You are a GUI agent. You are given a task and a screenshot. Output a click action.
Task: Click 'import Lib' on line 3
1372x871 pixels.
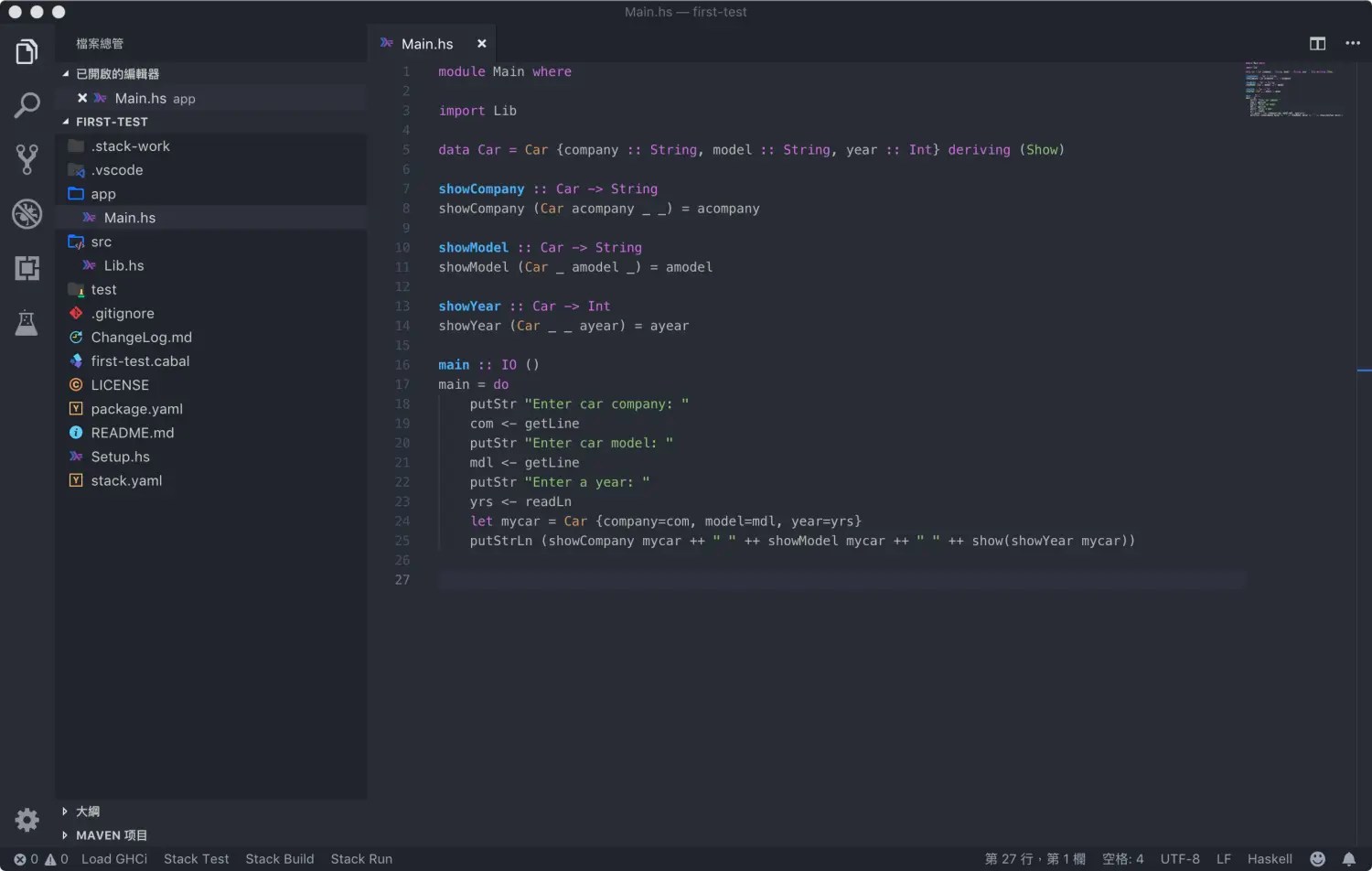477,111
